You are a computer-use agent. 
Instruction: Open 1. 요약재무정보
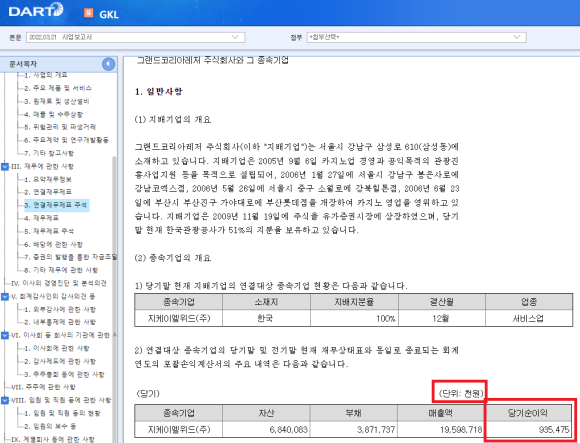click(48, 179)
